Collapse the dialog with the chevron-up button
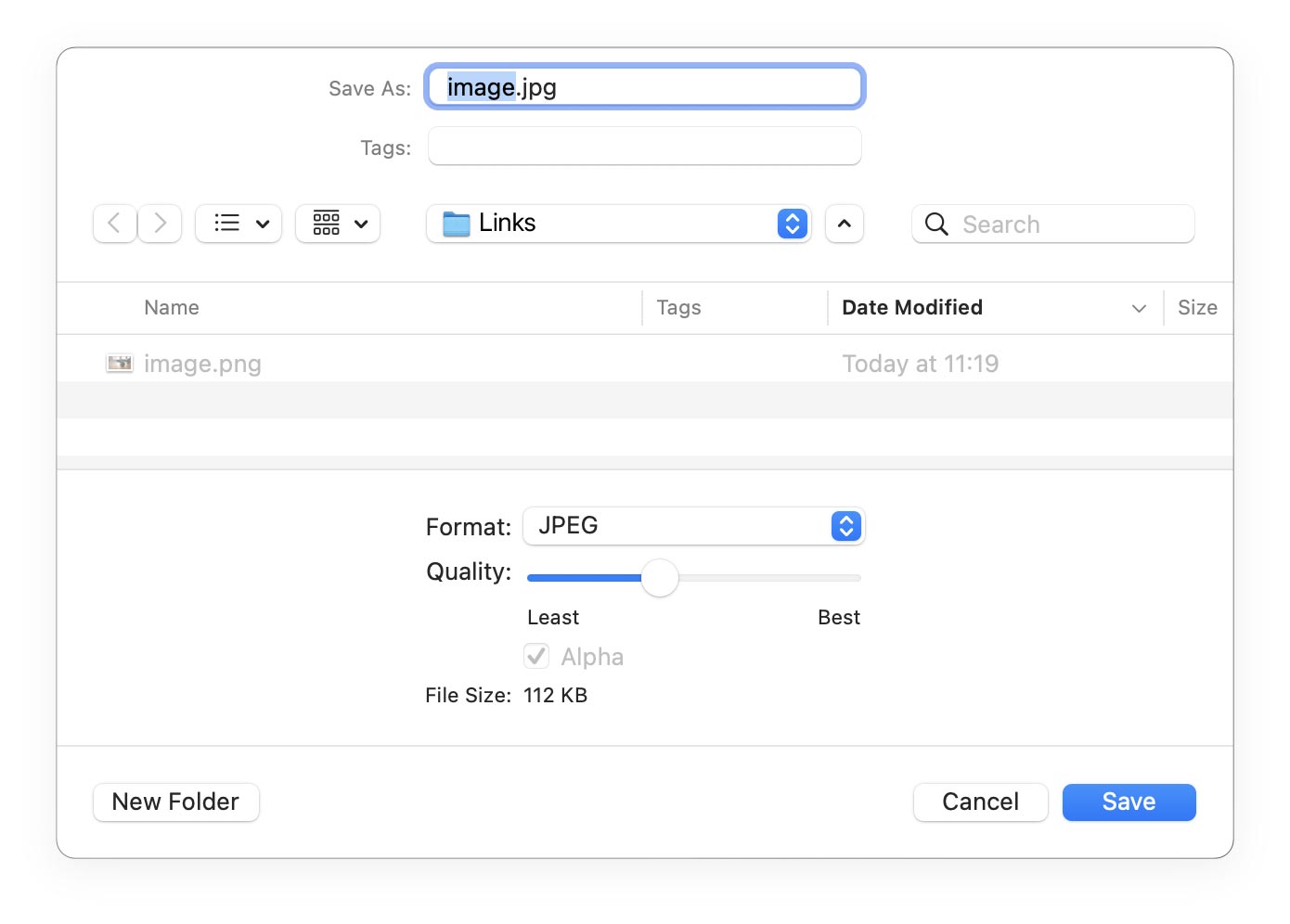 (844, 224)
